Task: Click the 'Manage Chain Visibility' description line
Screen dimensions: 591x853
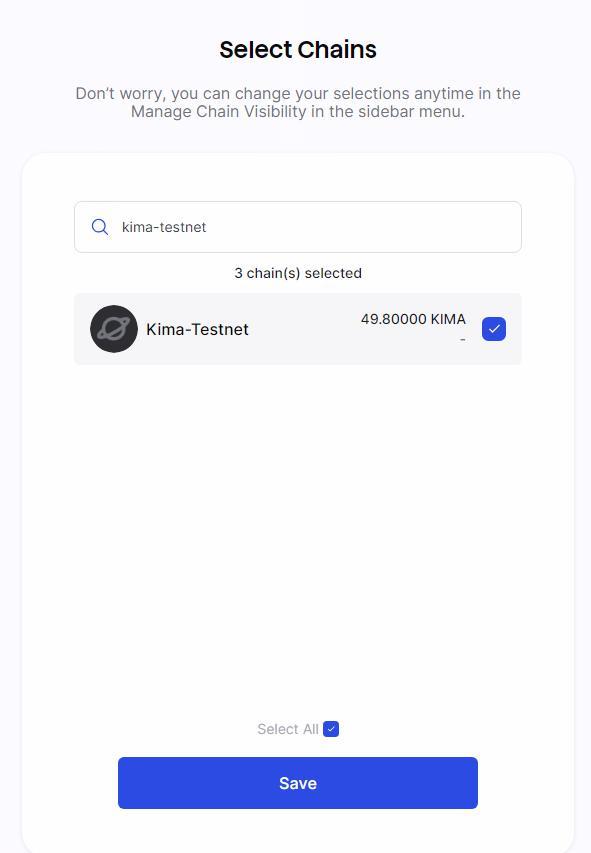Action: pyautogui.click(x=298, y=112)
